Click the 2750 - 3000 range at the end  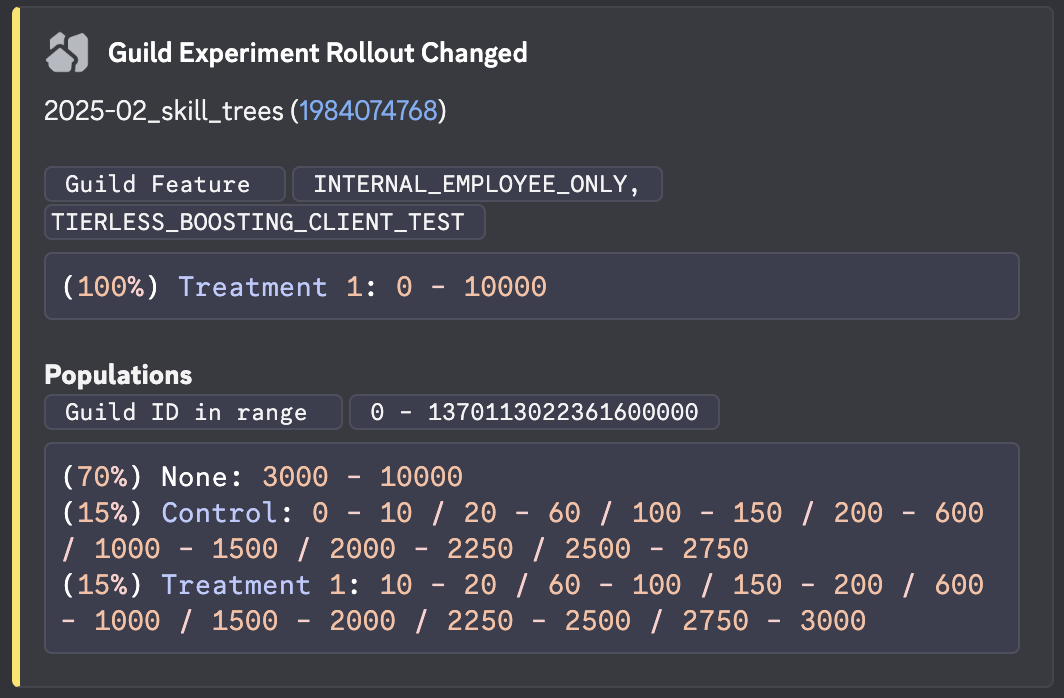coord(774,621)
